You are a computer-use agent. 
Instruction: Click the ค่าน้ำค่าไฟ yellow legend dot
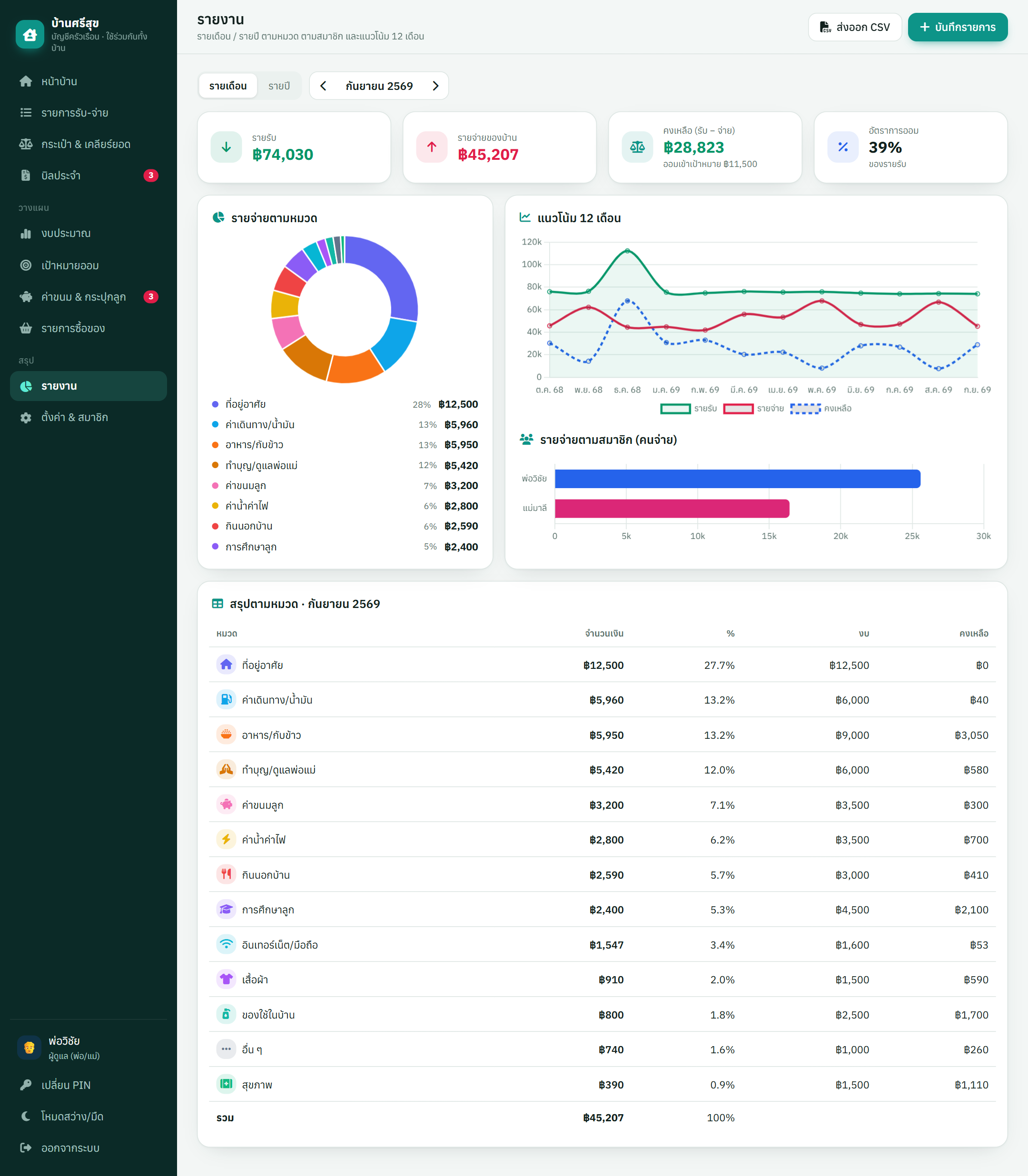215,506
